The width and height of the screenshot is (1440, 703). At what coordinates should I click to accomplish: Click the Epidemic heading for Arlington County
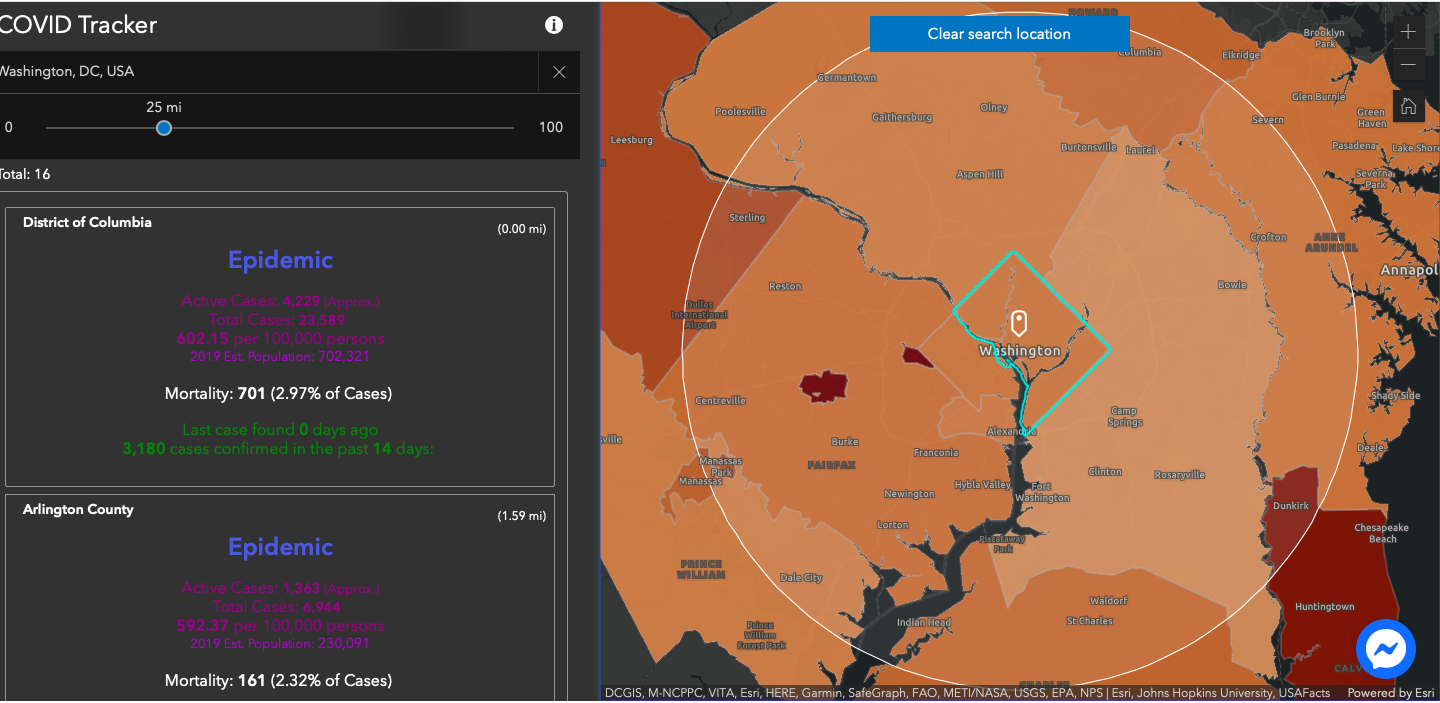(x=280, y=547)
